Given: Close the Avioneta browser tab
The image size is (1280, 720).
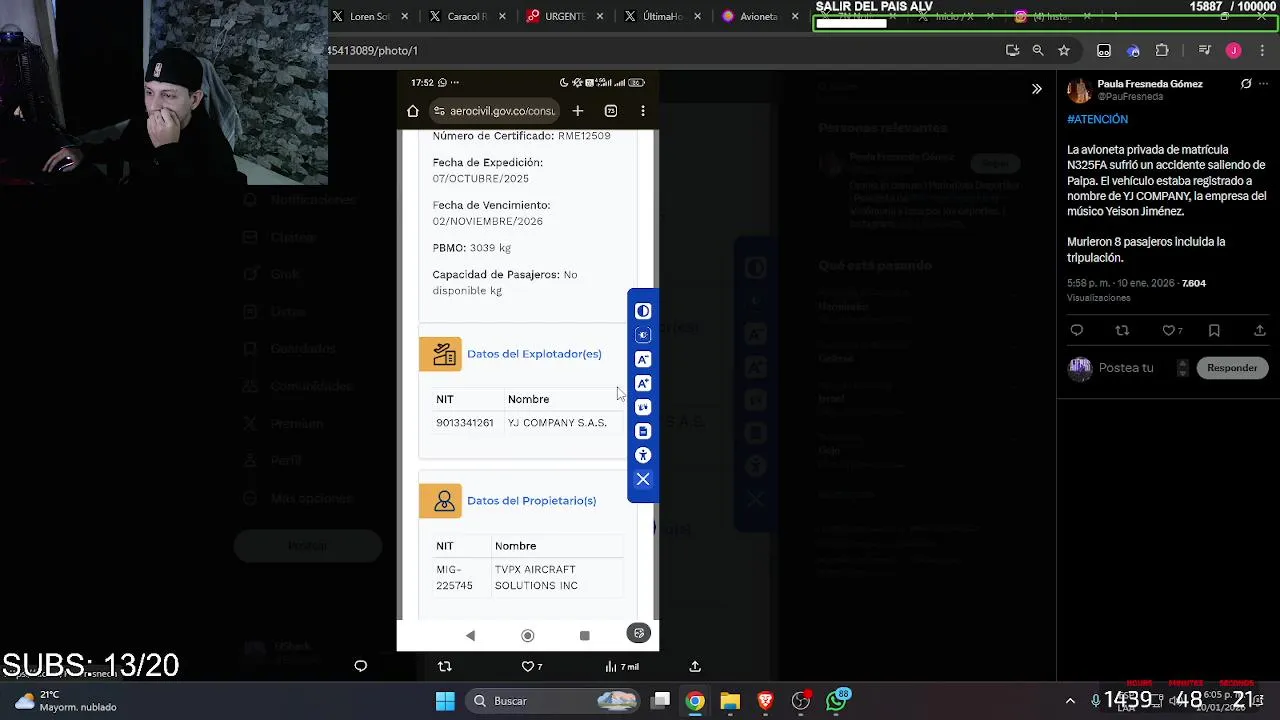Looking at the screenshot, I should 795,16.
